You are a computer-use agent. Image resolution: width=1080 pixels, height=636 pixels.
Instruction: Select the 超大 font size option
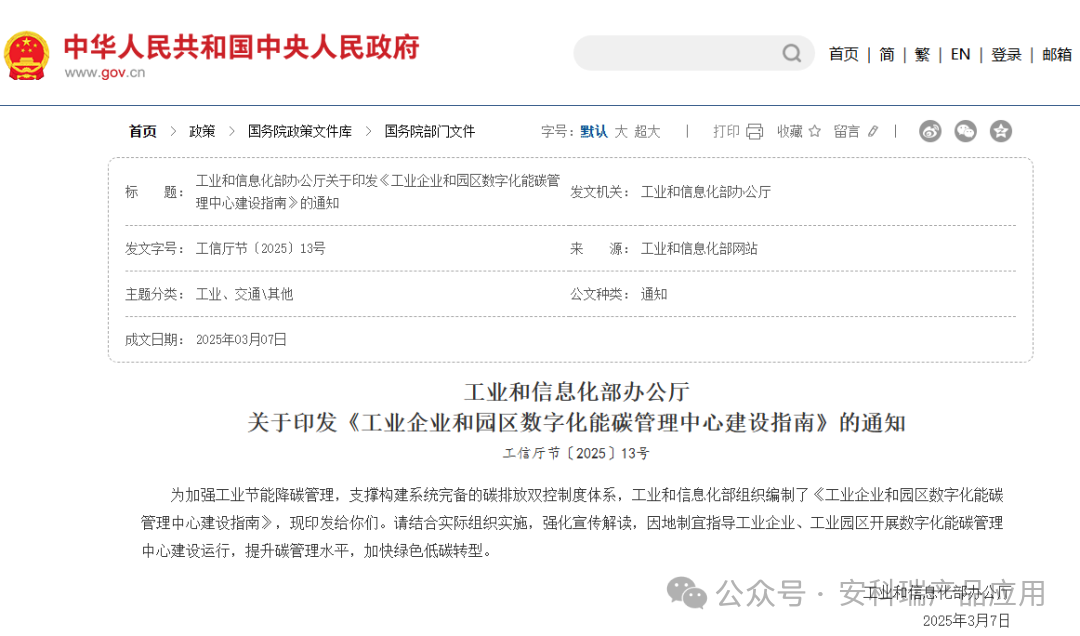pyautogui.click(x=646, y=131)
